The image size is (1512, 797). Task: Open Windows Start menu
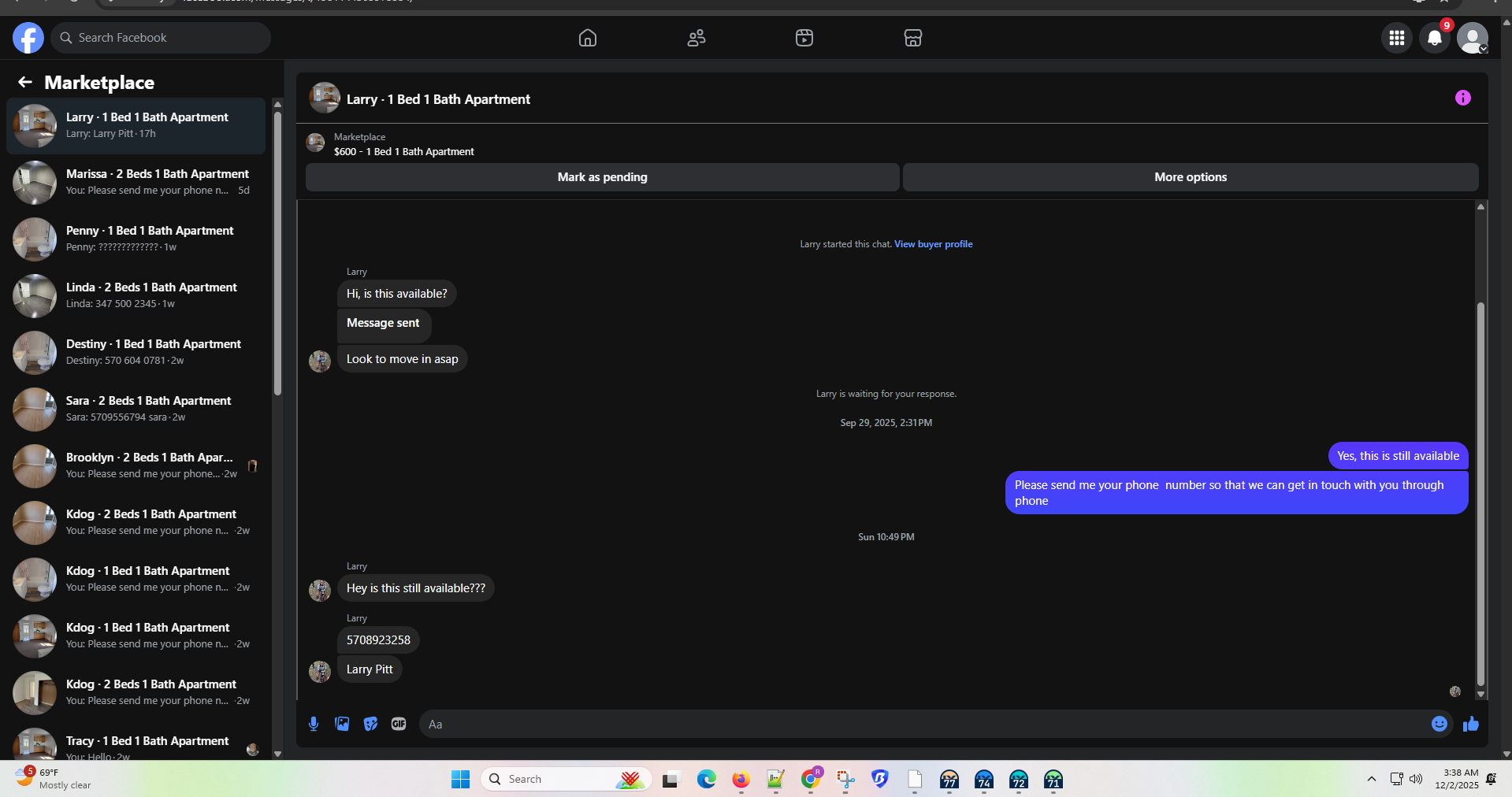(x=460, y=779)
